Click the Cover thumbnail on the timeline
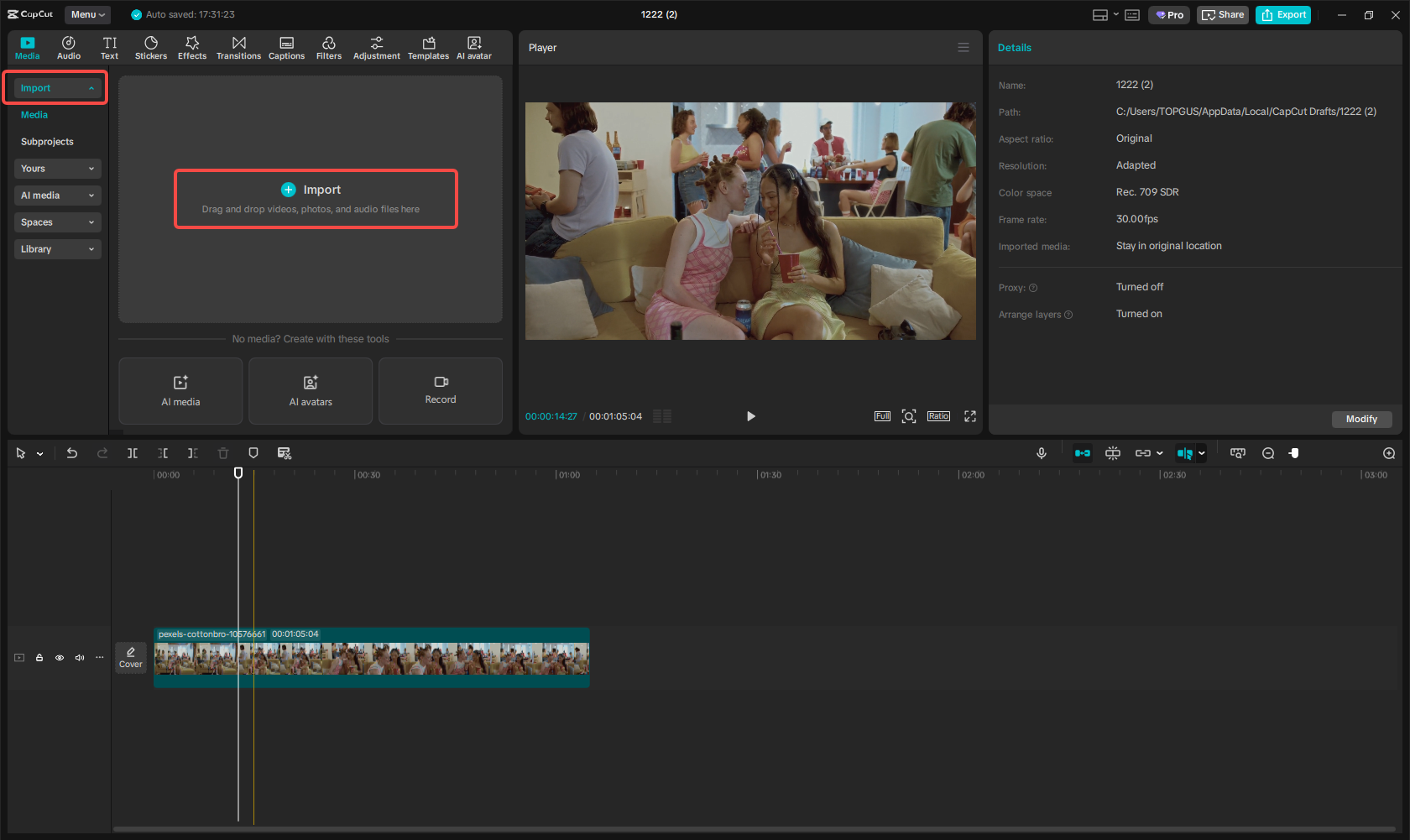Image resolution: width=1410 pixels, height=840 pixels. coord(130,658)
